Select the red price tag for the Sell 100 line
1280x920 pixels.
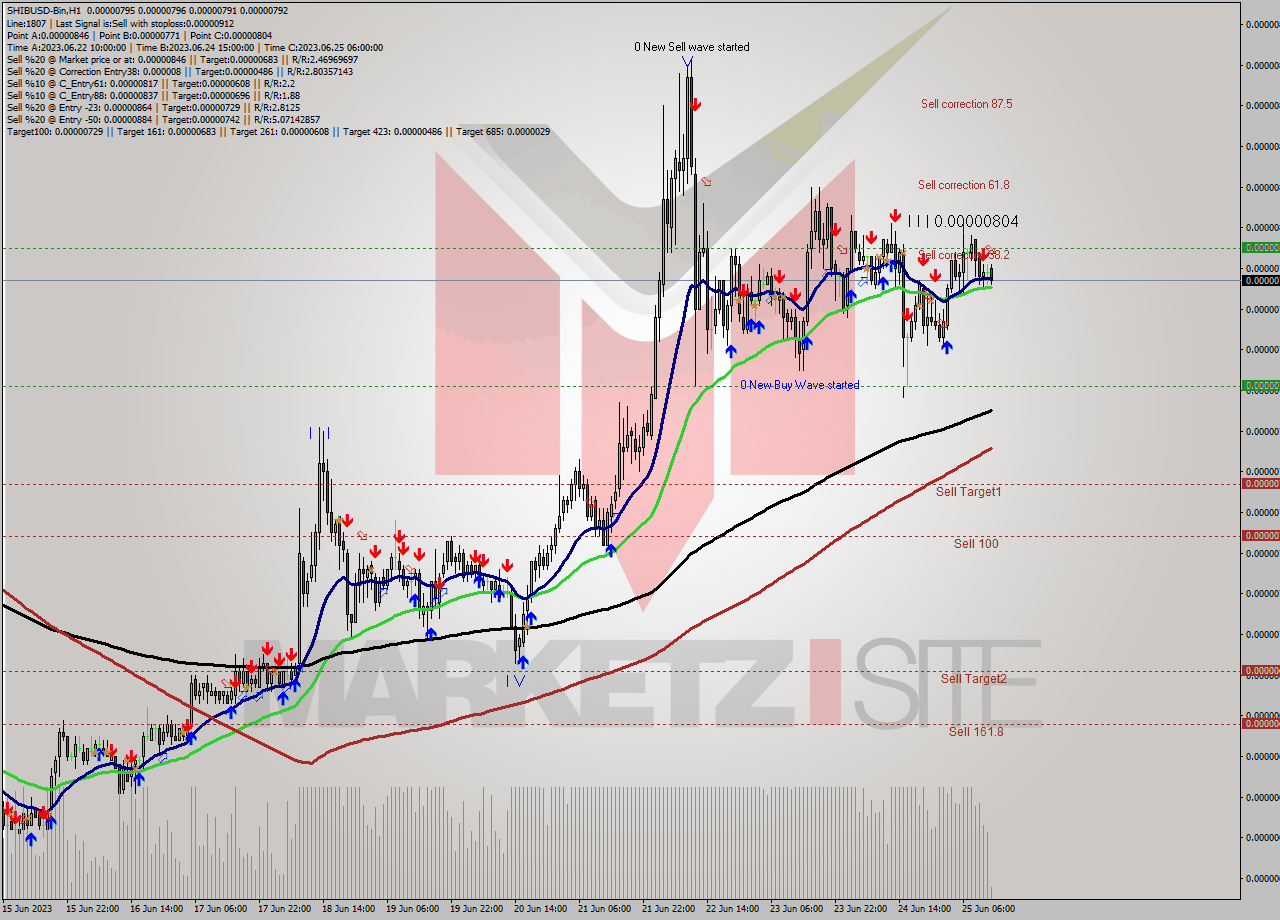click(x=1260, y=535)
